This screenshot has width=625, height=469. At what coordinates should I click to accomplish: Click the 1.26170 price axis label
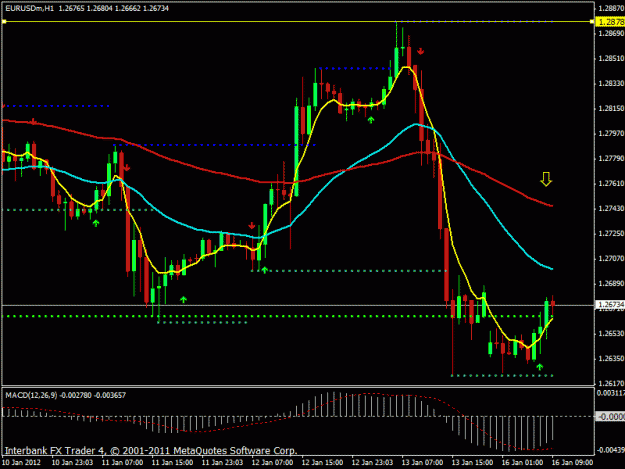(x=611, y=383)
